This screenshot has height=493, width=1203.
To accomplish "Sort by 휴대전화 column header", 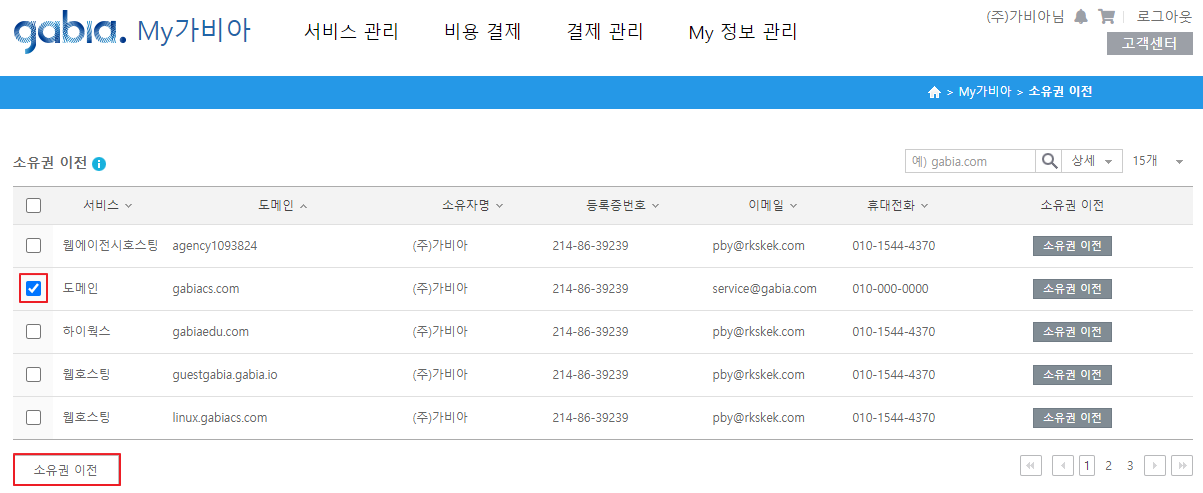I will tap(897, 205).
